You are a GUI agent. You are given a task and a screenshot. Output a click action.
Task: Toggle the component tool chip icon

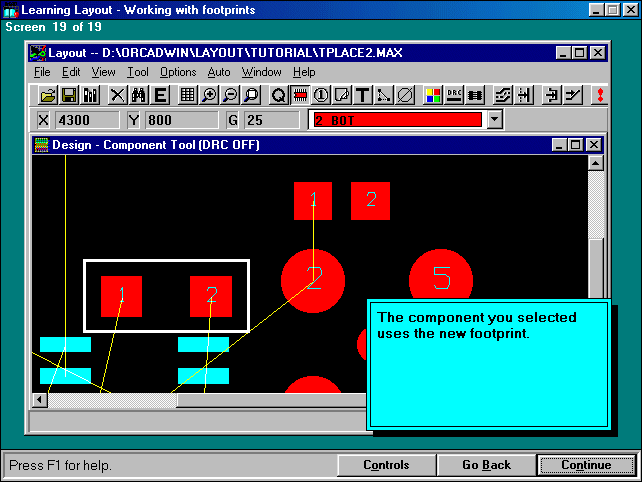(x=299, y=95)
